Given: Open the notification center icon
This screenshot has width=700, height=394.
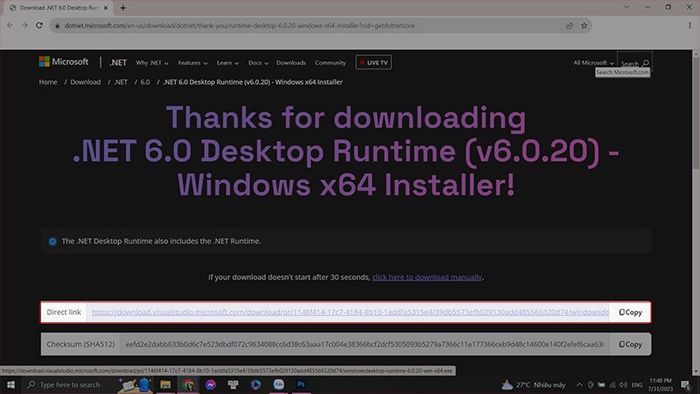Looking at the screenshot, I should [686, 385].
